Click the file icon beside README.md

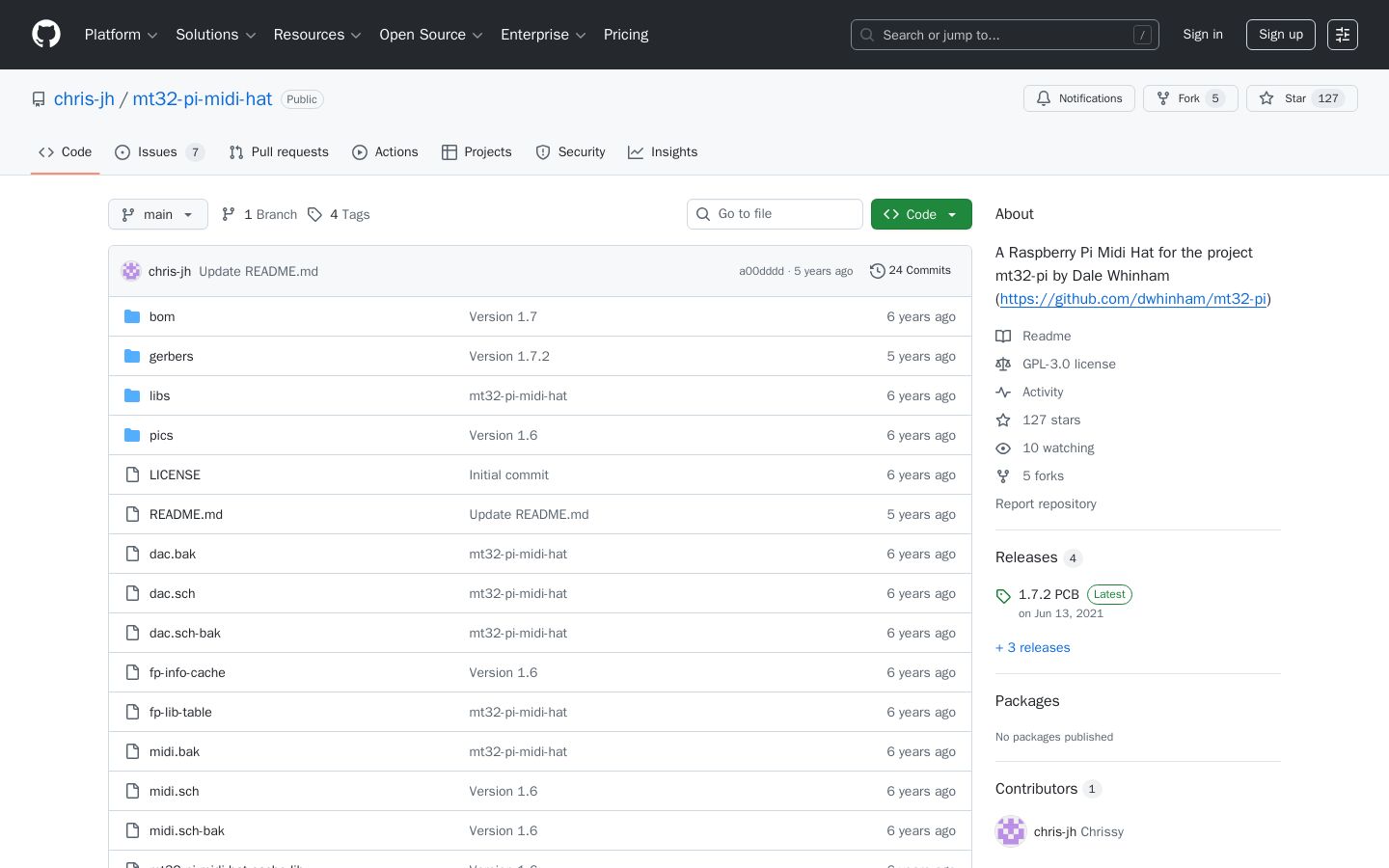pyautogui.click(x=132, y=514)
